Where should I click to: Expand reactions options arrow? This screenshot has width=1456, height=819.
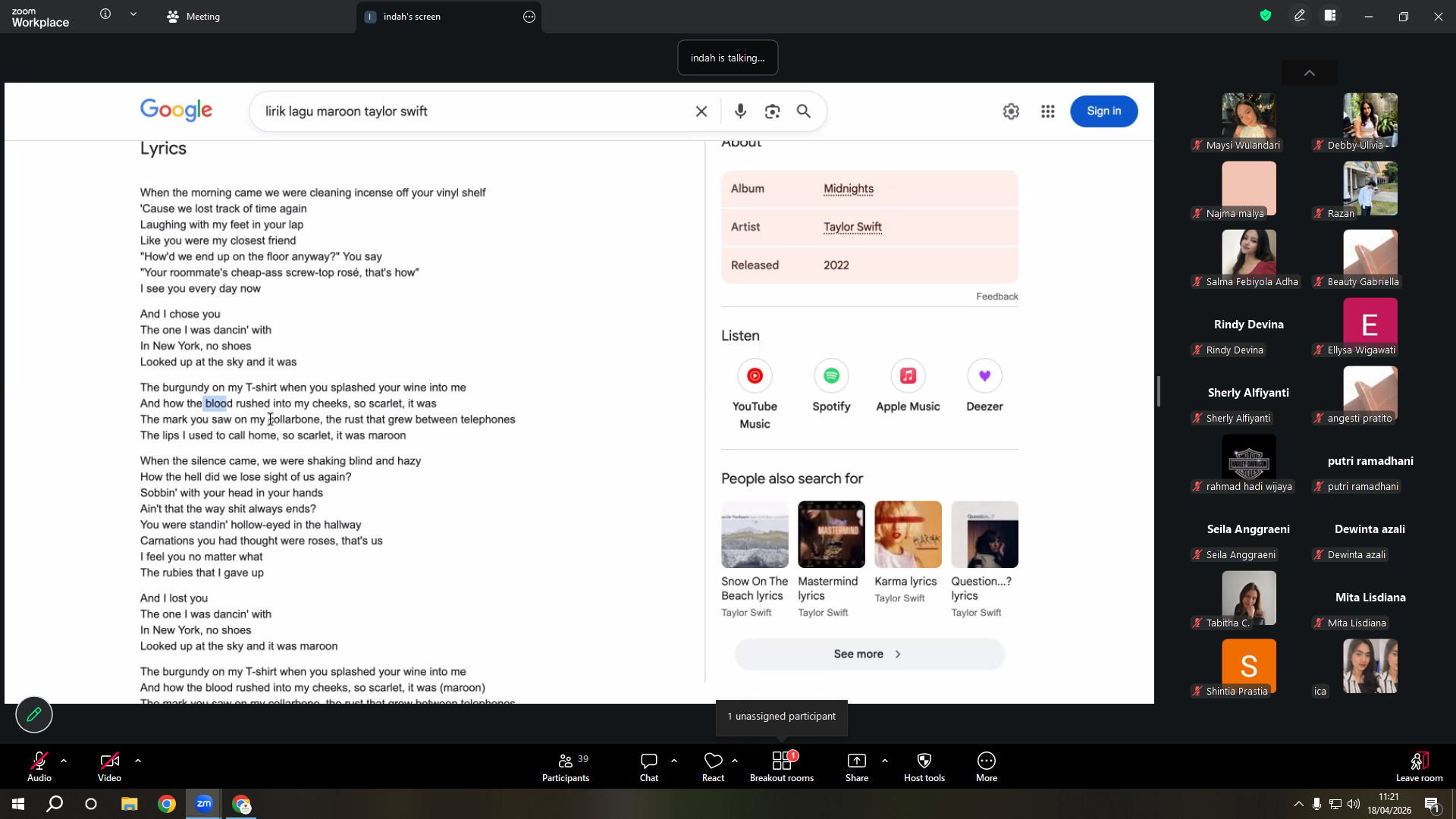click(735, 761)
